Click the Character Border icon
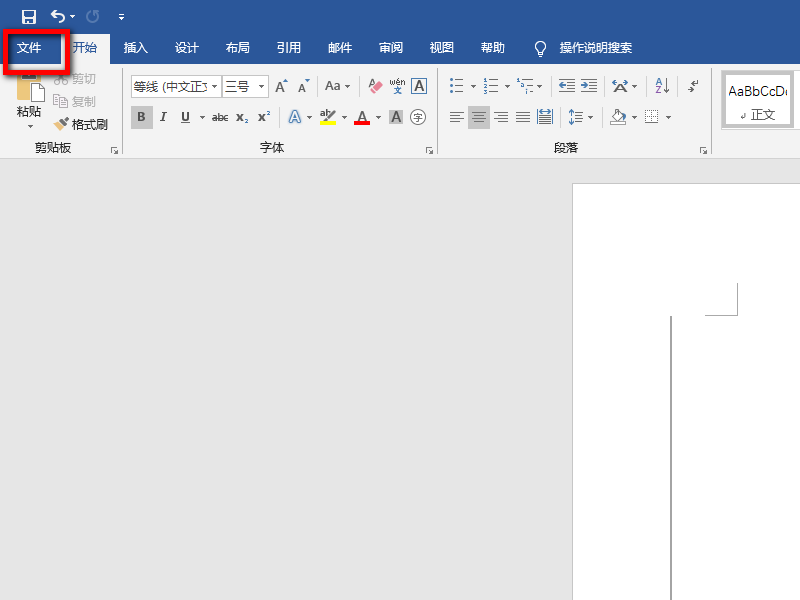 (x=419, y=86)
